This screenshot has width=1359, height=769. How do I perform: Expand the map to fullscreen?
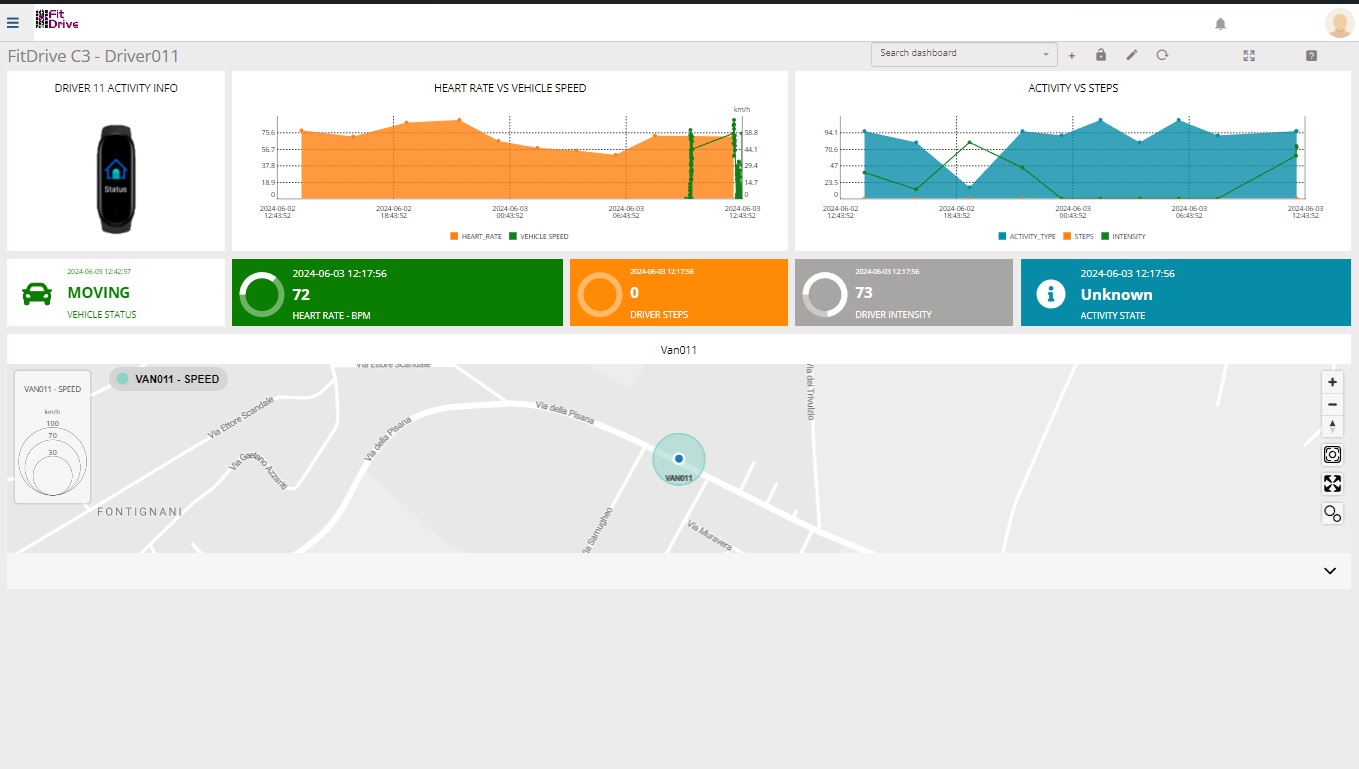pos(1332,484)
